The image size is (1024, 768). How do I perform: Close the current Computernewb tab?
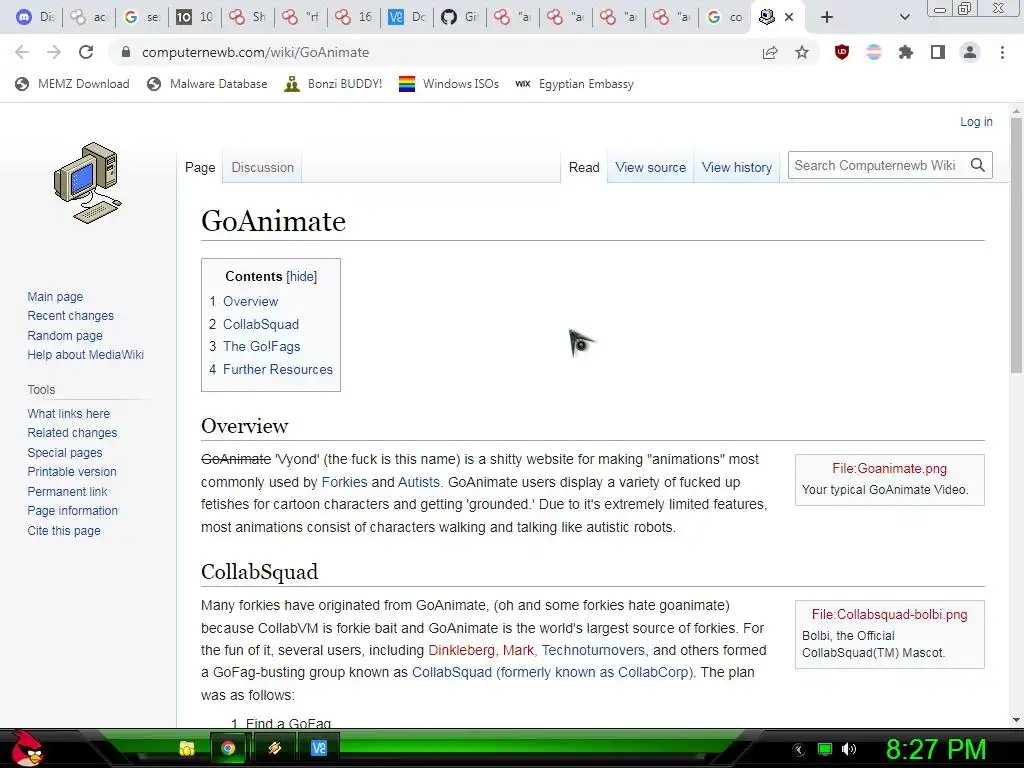pos(789,17)
